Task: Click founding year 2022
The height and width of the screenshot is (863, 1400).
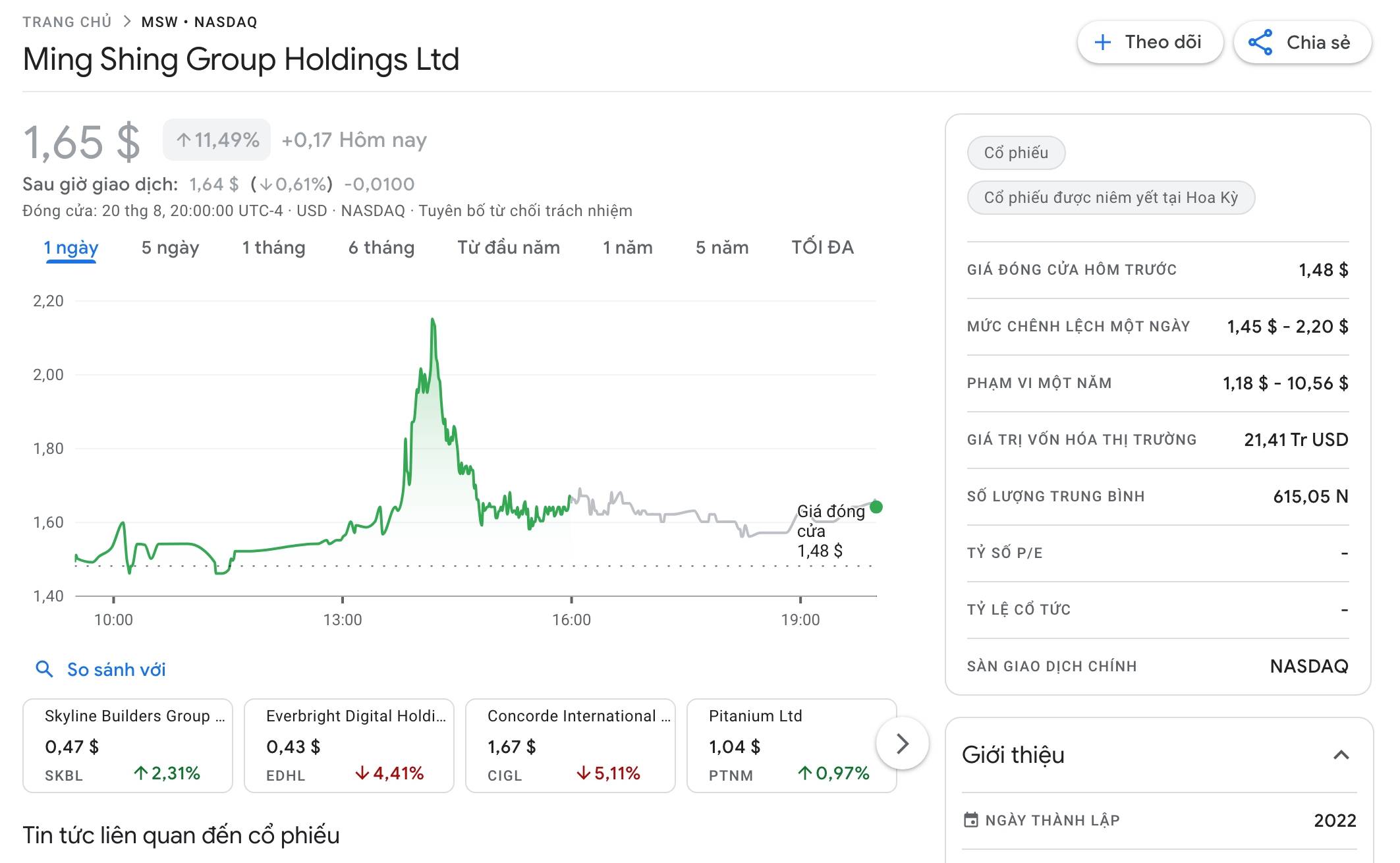Action: tap(1335, 821)
